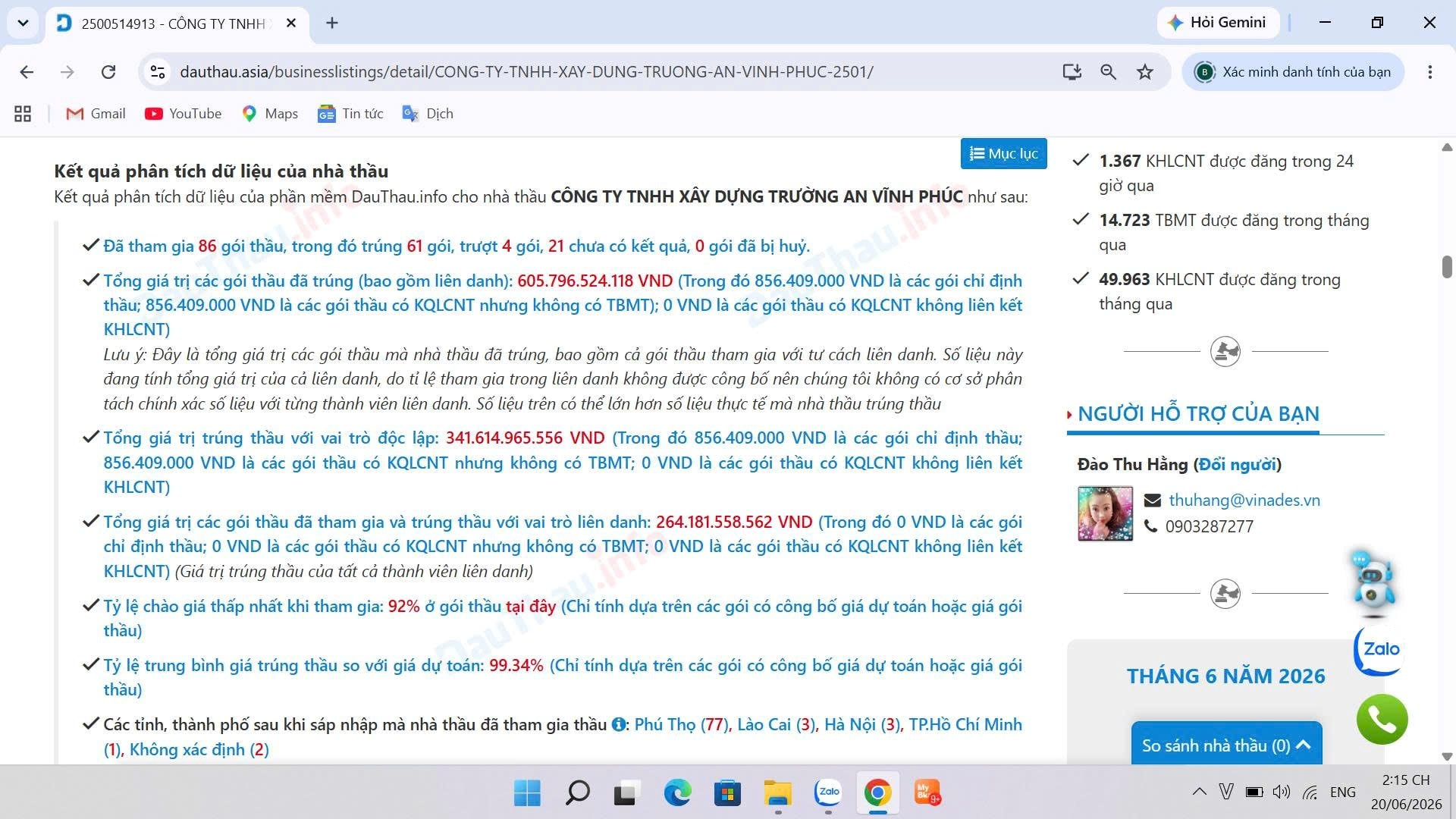Open the tab search dropdown arrow
Screen dimensions: 1456x819
click(x=23, y=23)
